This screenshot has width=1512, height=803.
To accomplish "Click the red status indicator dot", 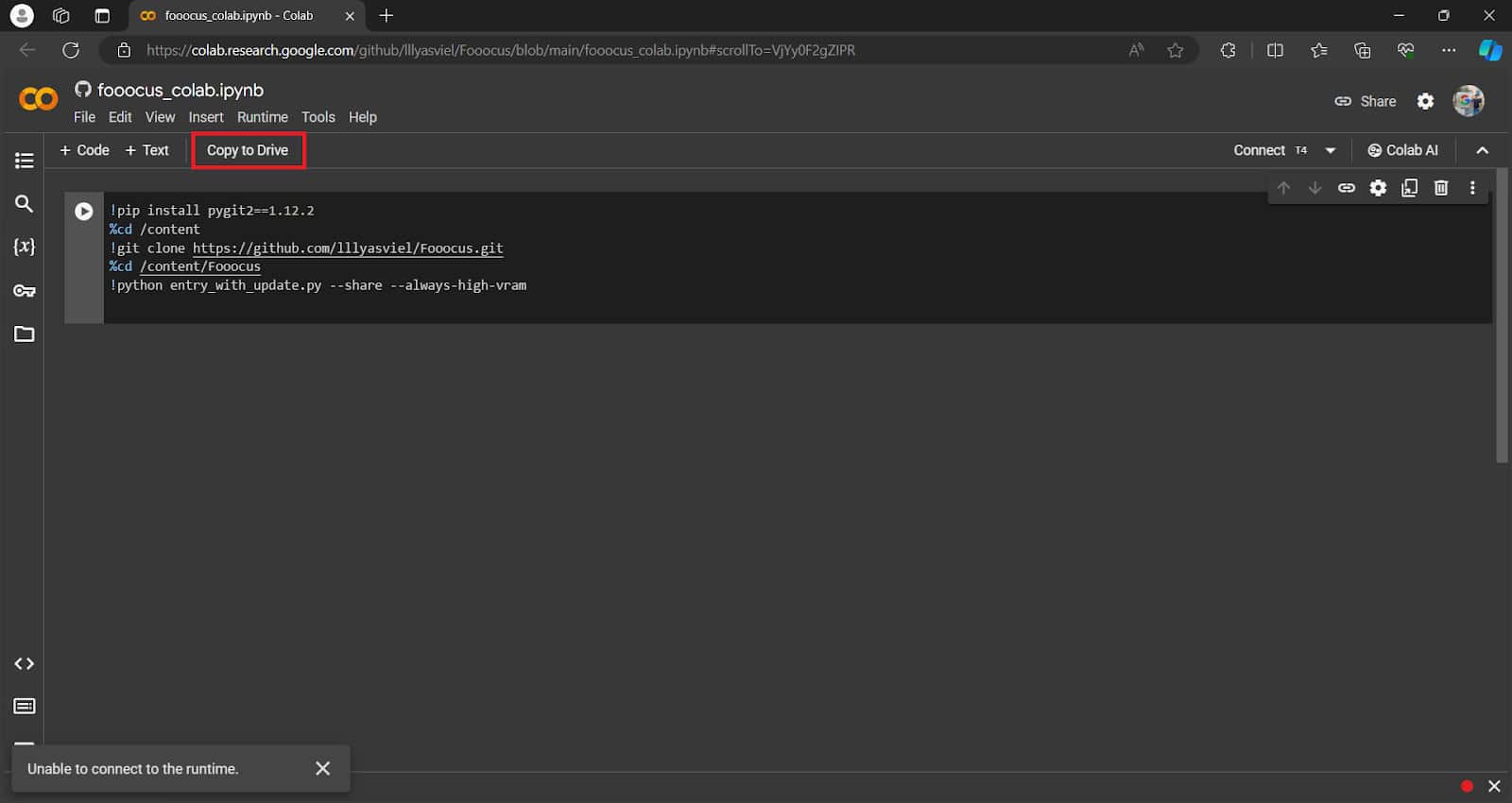I will pos(1467,786).
